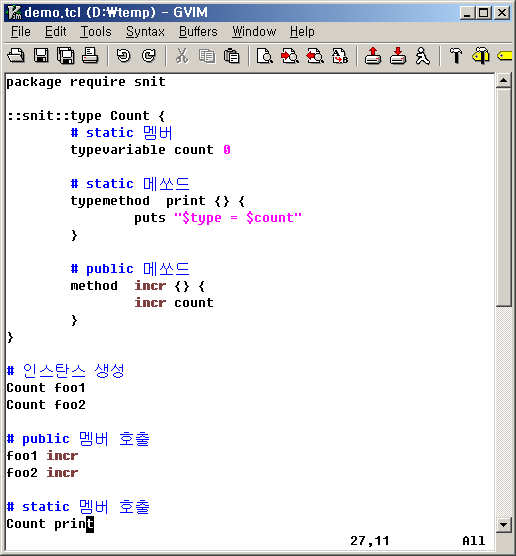Click the GVIM title bar application icon
The width and height of the screenshot is (516, 556).
coord(14,12)
